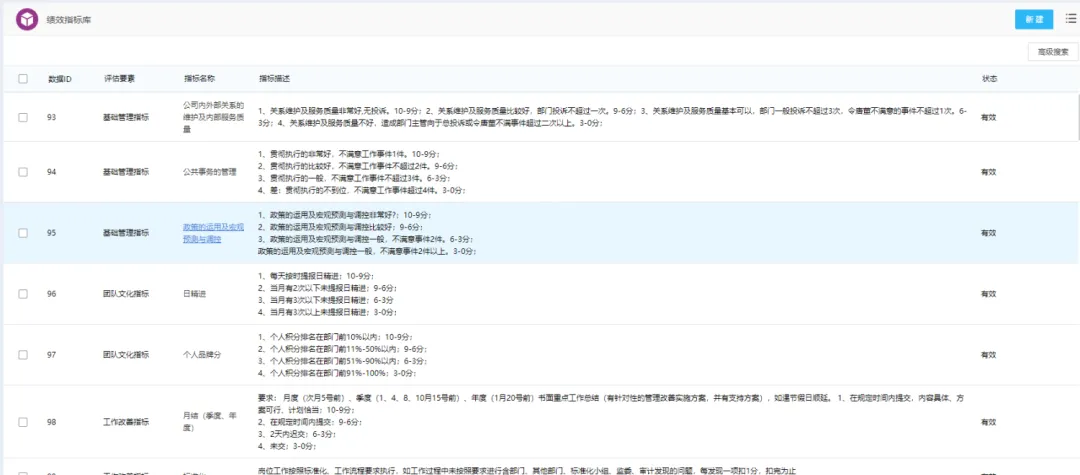Viewport: 1080px width, 475px height.
Task: Open the list view options icon
Action: pos(1070,19)
